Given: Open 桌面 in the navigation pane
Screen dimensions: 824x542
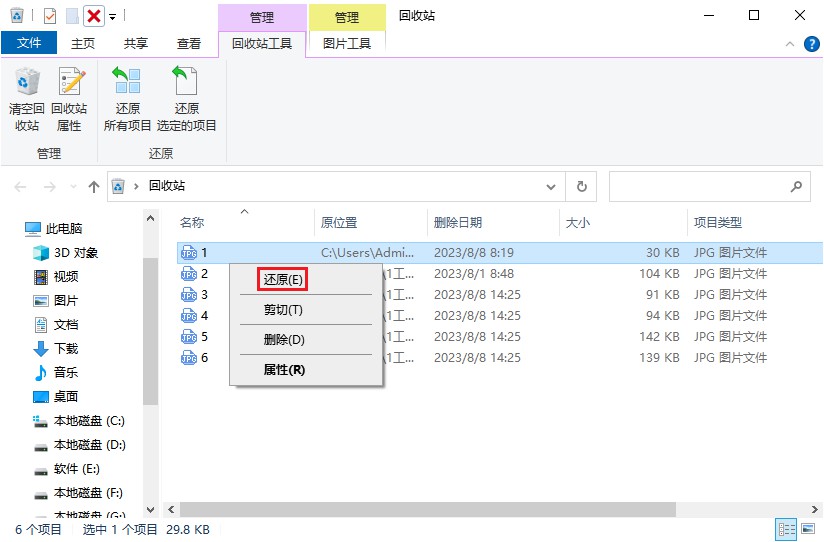Looking at the screenshot, I should pos(56,396).
